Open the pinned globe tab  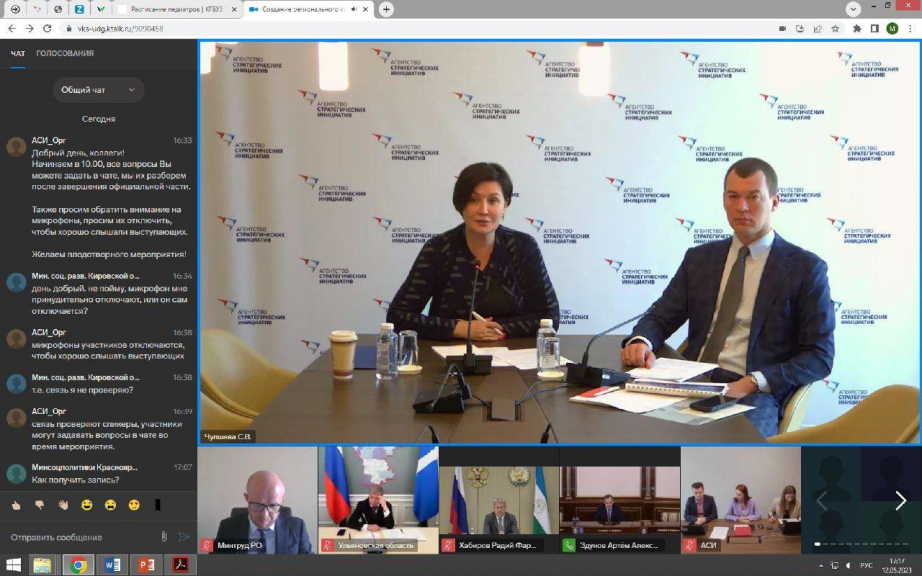click(x=58, y=9)
